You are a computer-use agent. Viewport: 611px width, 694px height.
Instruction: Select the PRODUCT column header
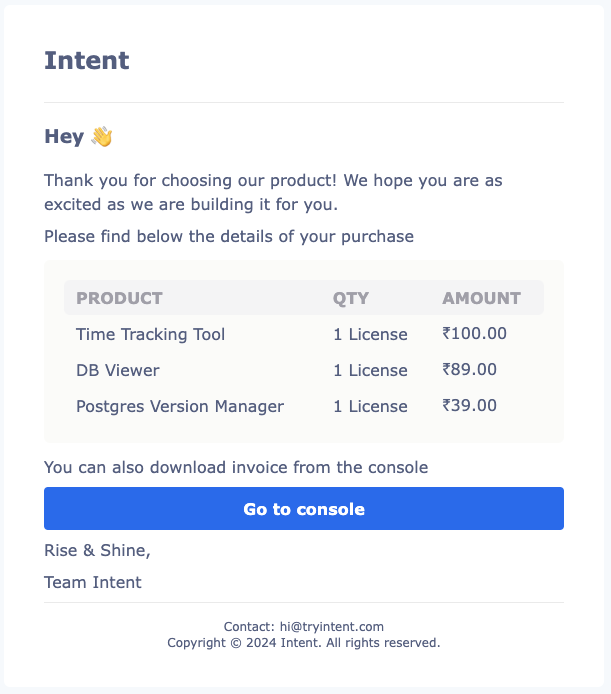point(120,298)
